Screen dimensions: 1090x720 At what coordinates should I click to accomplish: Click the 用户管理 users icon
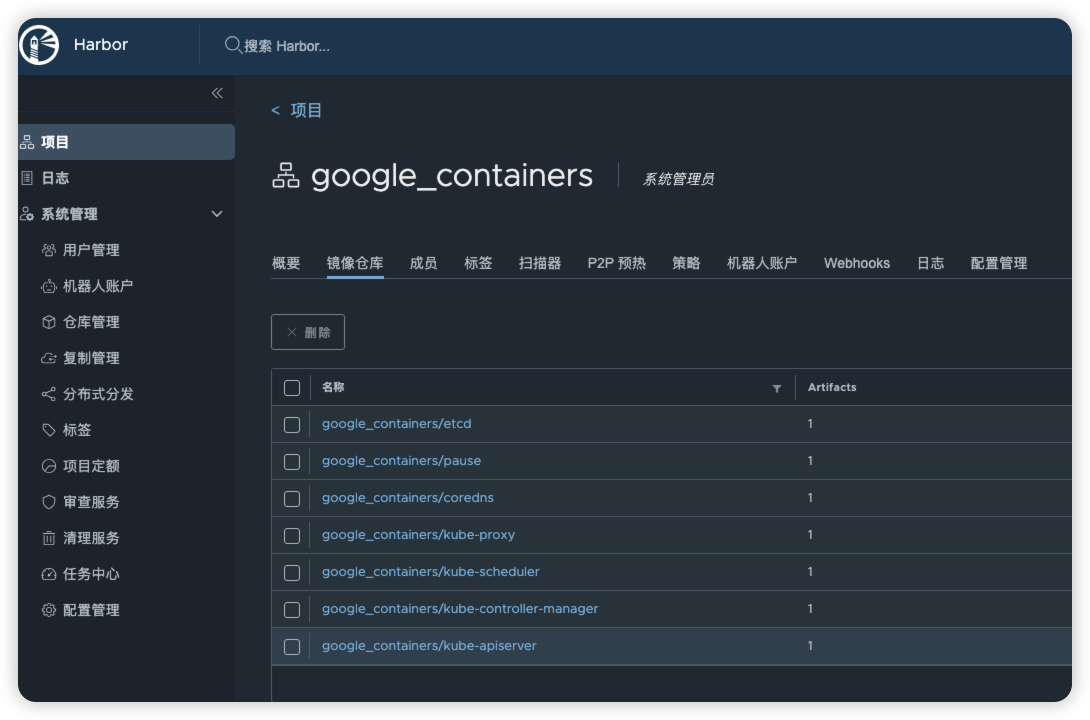coord(49,250)
